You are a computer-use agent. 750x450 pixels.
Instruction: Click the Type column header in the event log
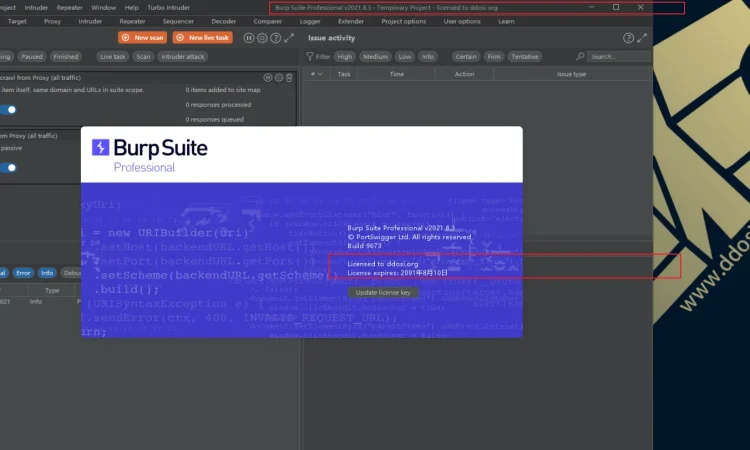point(52,290)
